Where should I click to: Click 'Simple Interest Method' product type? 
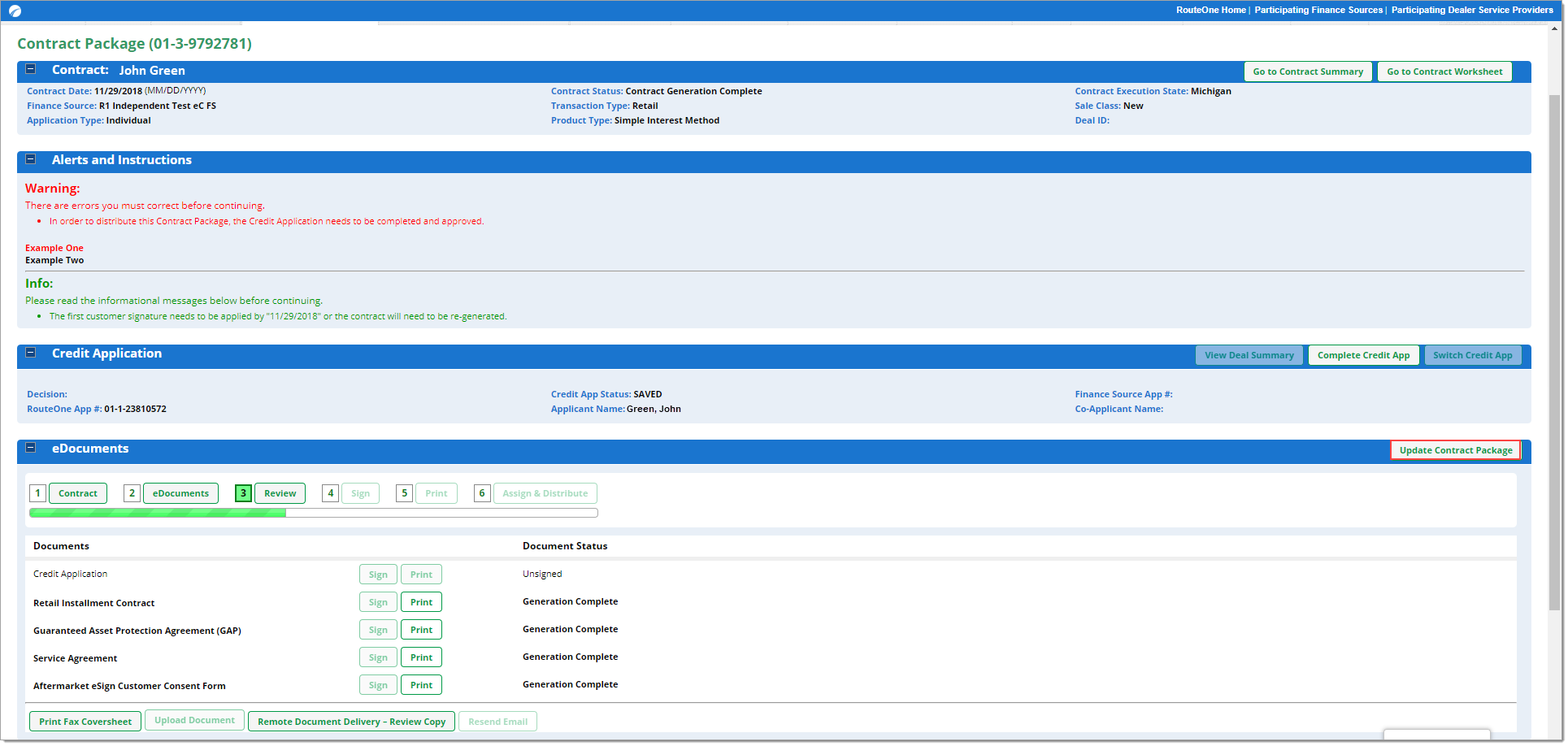click(x=667, y=120)
